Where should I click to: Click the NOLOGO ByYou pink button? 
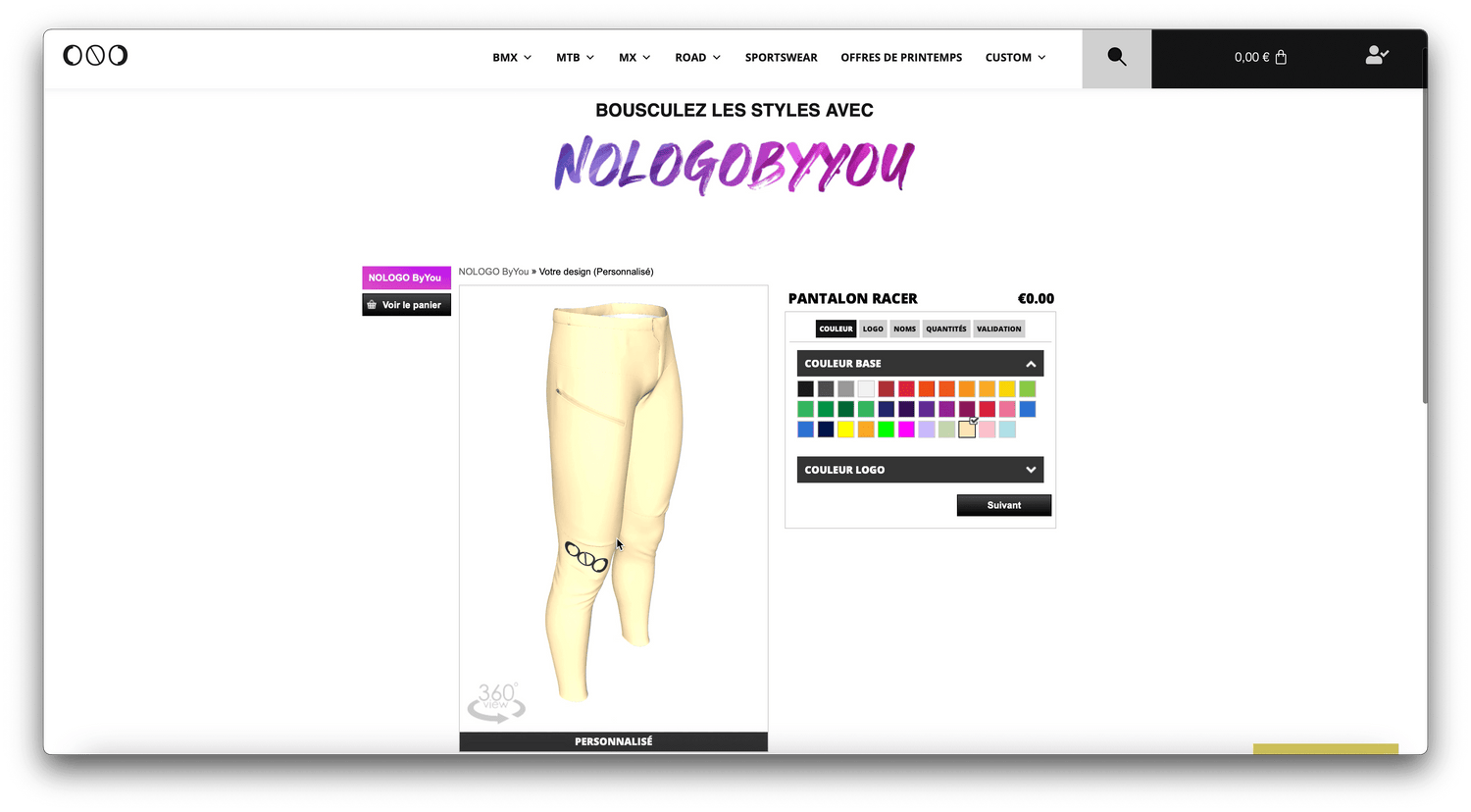(x=406, y=278)
